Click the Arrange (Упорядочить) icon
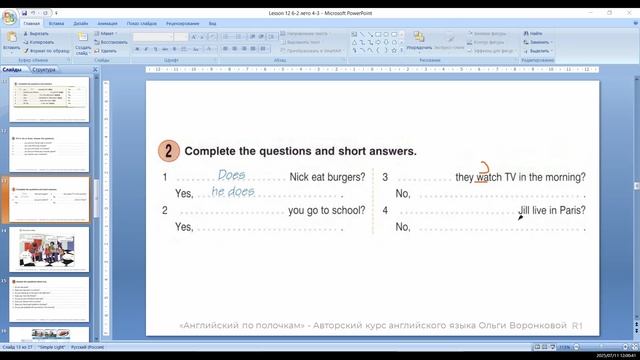 [x=419, y=38]
